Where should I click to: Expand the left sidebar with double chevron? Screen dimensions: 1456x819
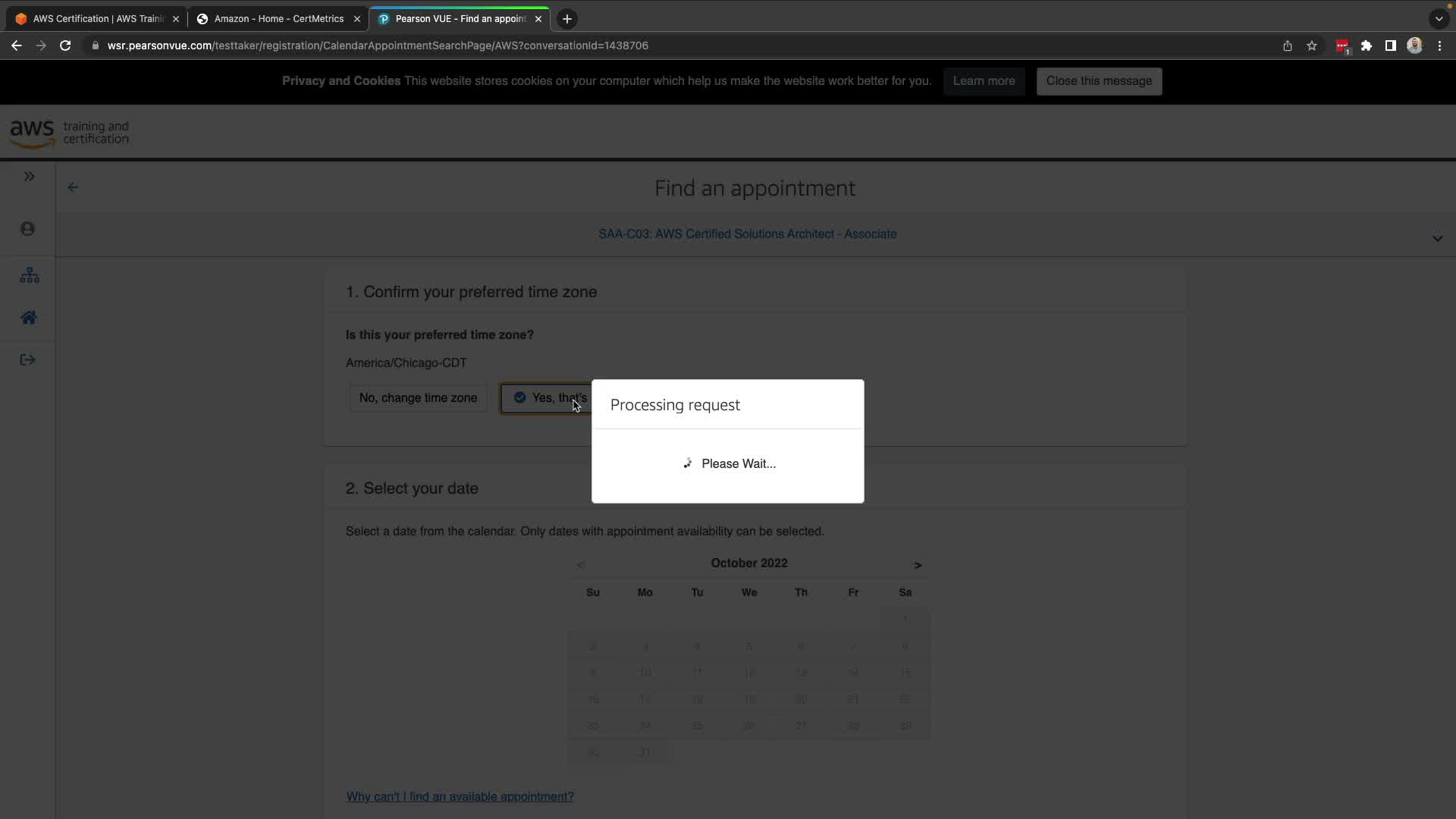[29, 177]
